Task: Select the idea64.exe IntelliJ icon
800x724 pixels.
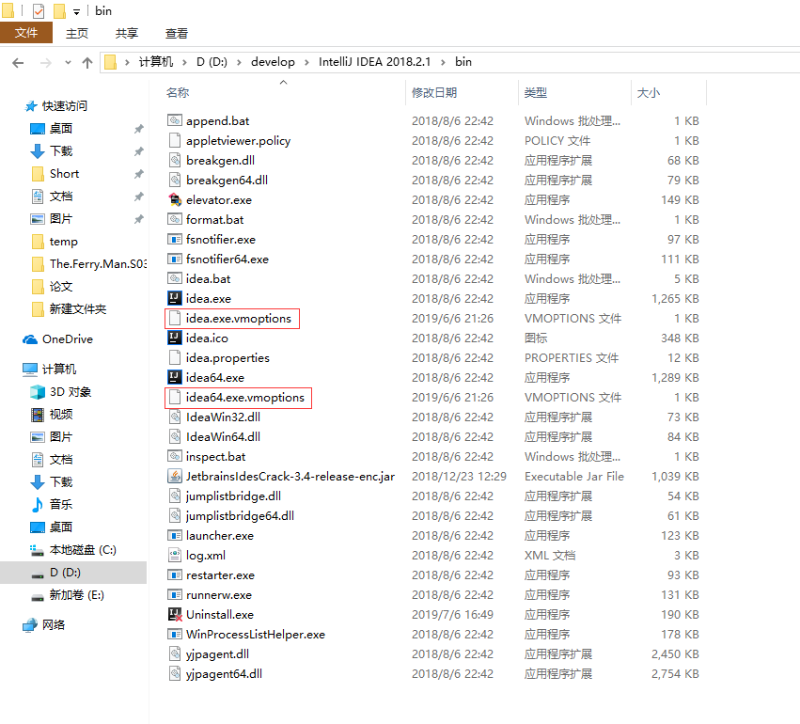Action: (174, 377)
